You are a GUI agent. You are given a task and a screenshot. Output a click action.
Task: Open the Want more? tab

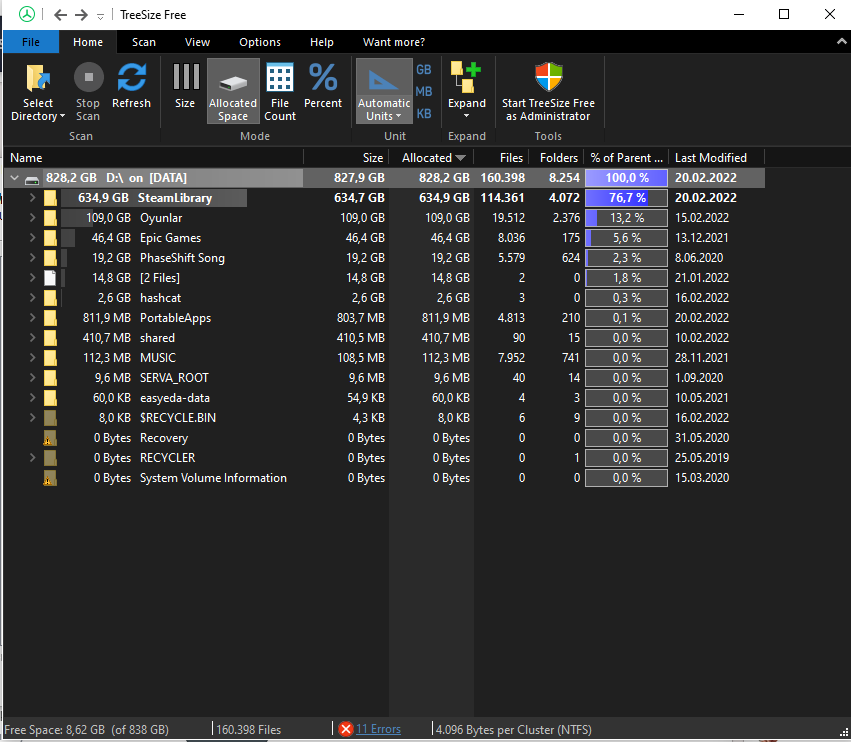coord(393,42)
